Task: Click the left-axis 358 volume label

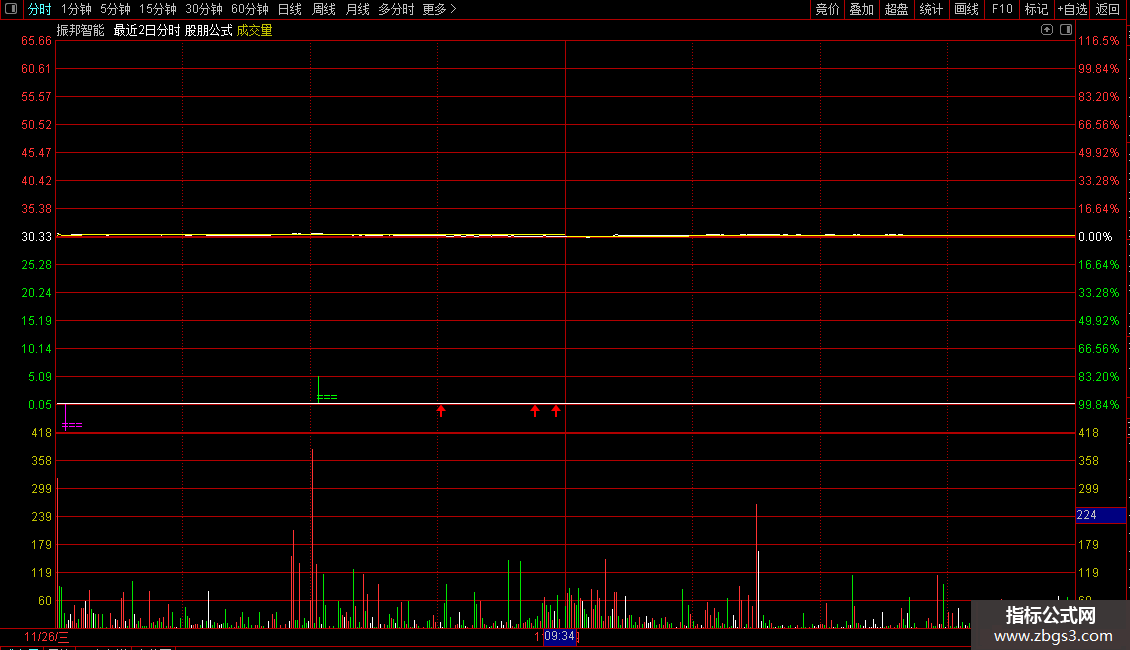Action: click(x=42, y=460)
